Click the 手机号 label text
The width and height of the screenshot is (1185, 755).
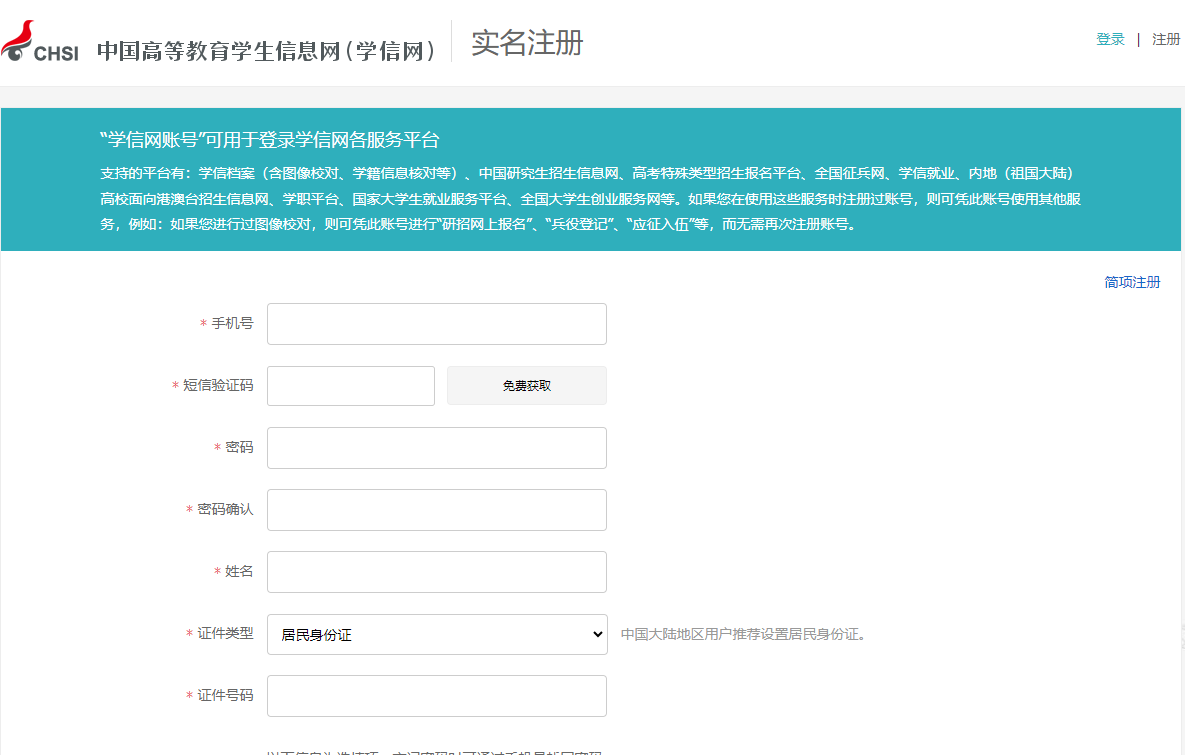click(232, 324)
